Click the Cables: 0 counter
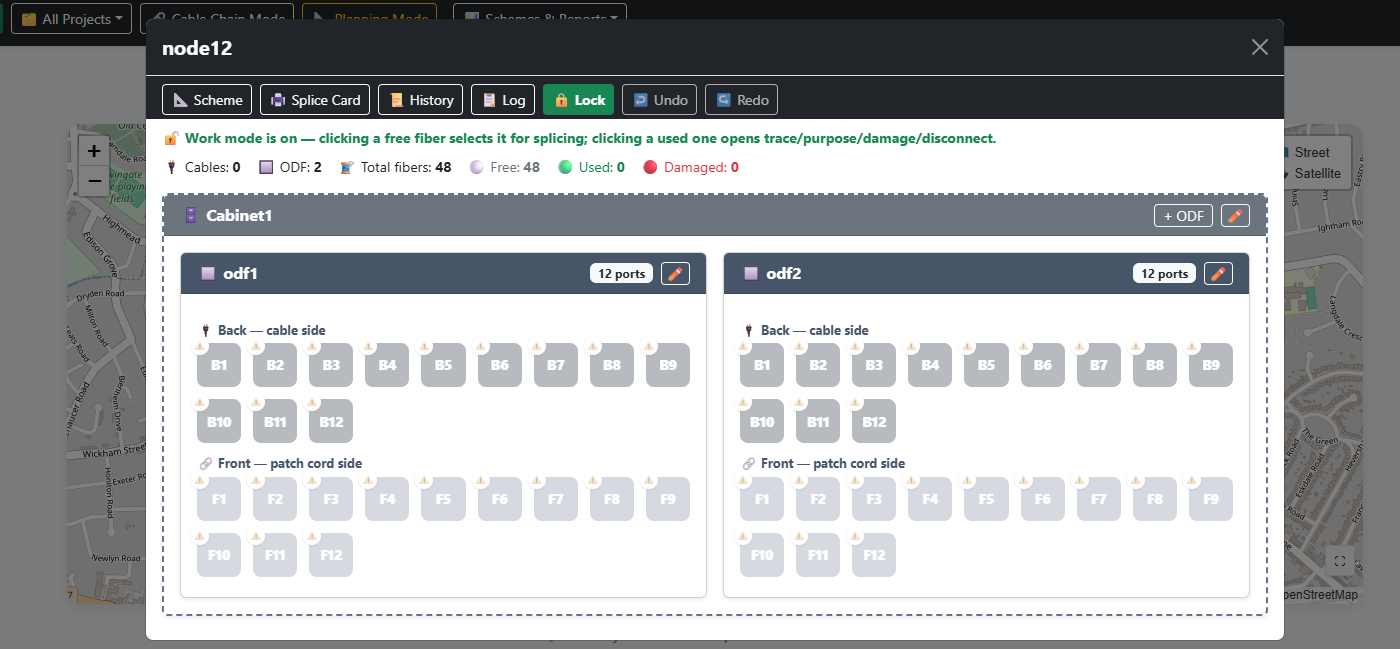Viewport: 1400px width, 649px height. (203, 167)
